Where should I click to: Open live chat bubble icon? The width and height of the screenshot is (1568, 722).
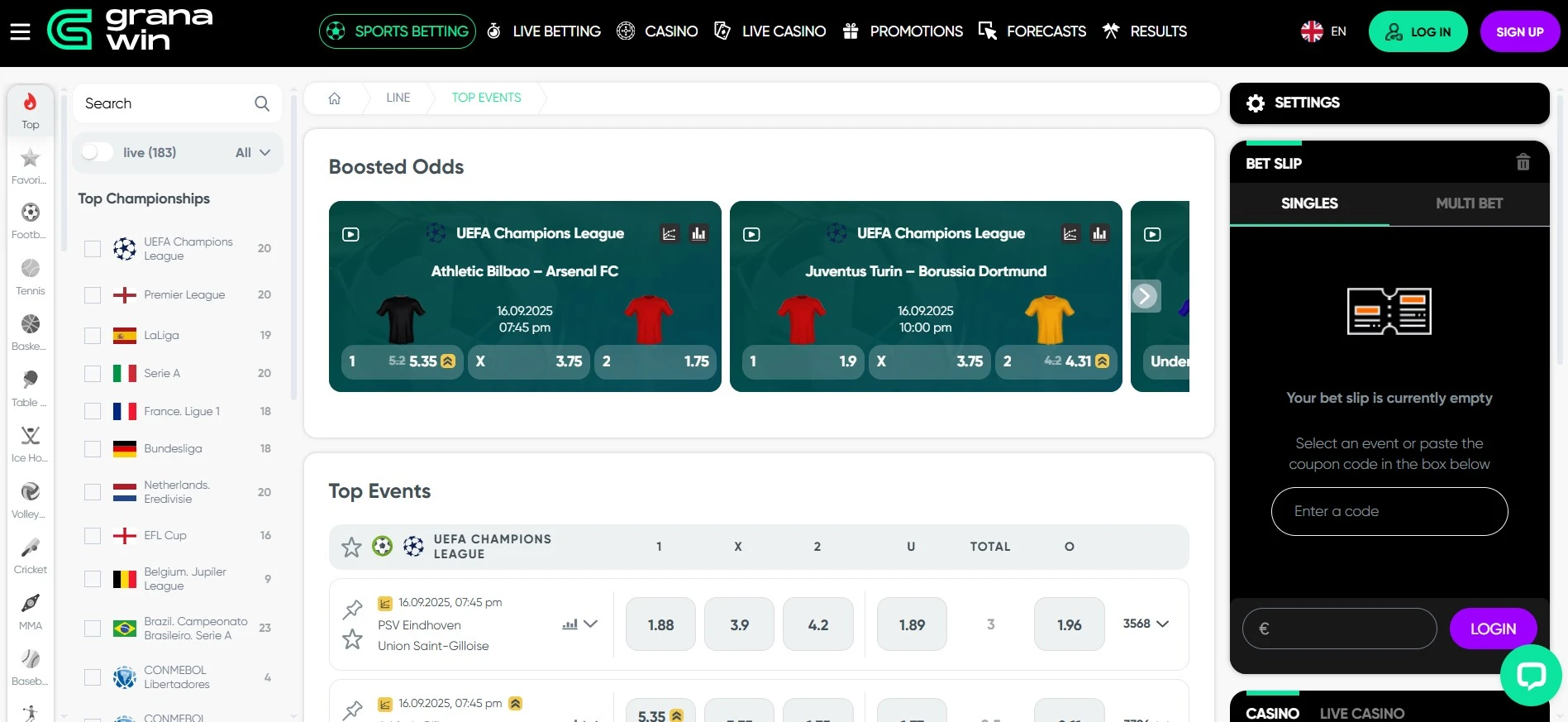point(1531,675)
